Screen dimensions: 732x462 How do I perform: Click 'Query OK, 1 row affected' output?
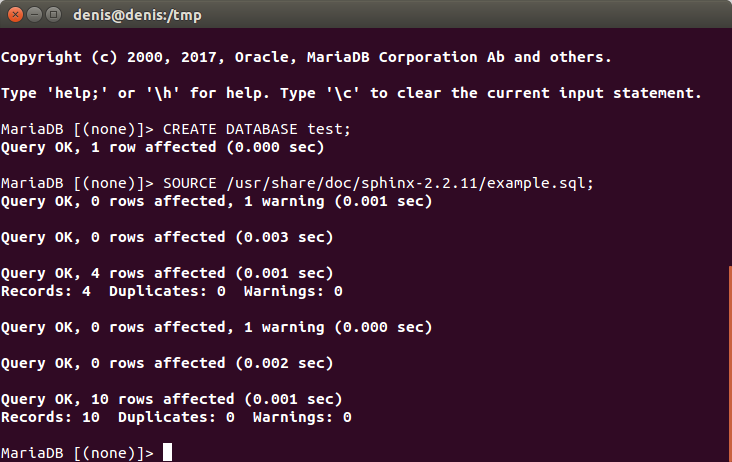pos(162,147)
